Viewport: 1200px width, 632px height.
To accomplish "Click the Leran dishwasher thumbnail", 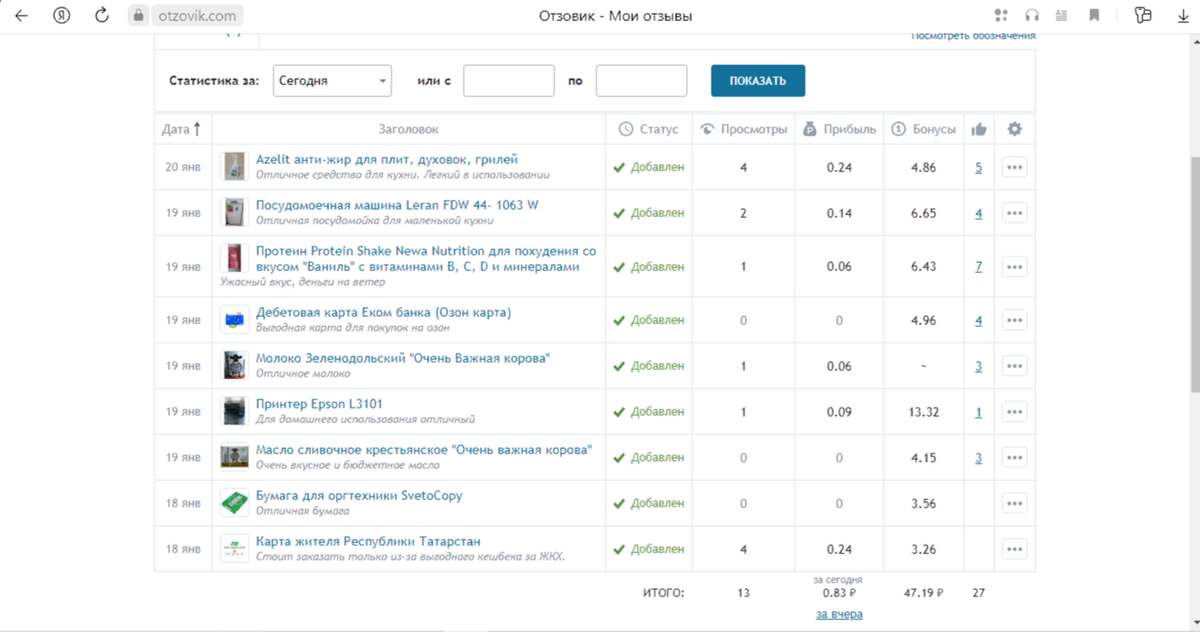I will tap(234, 213).
